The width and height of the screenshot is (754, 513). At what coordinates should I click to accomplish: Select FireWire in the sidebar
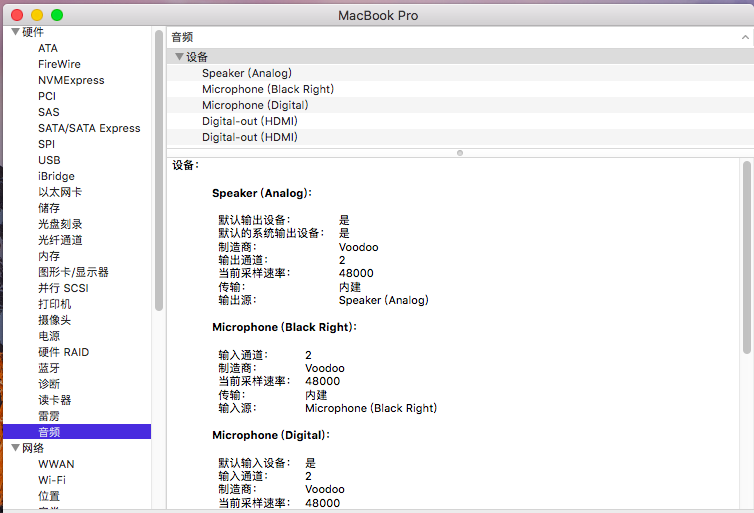point(59,64)
